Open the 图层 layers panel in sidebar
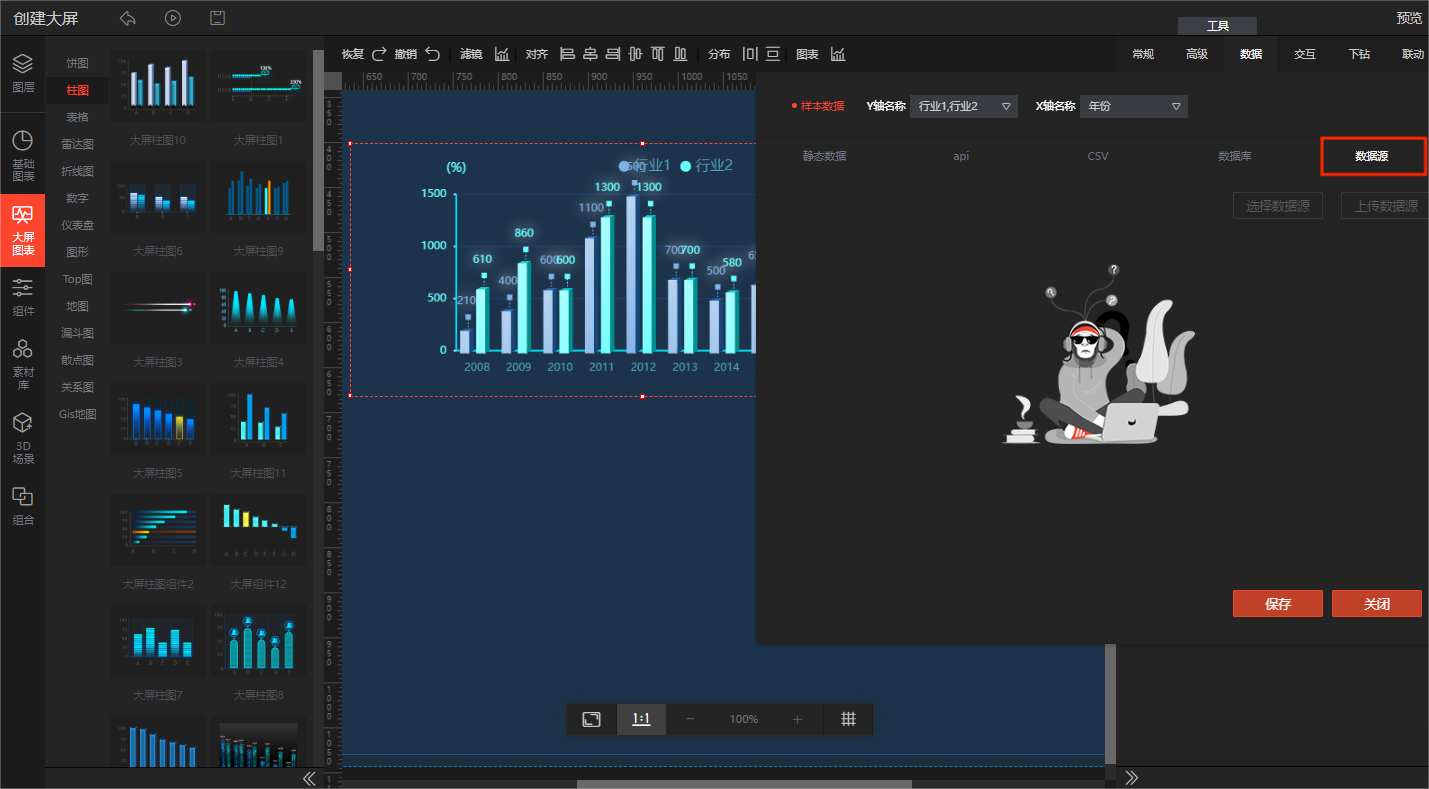The height and width of the screenshot is (789, 1429). point(22,73)
